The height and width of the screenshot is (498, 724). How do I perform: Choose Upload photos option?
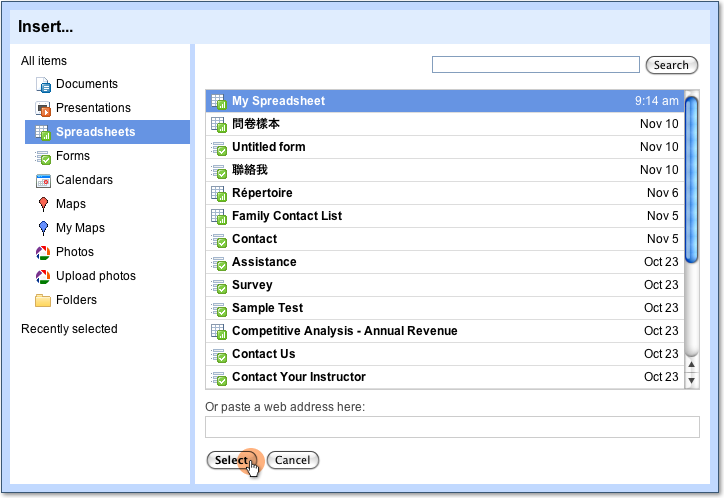click(96, 276)
